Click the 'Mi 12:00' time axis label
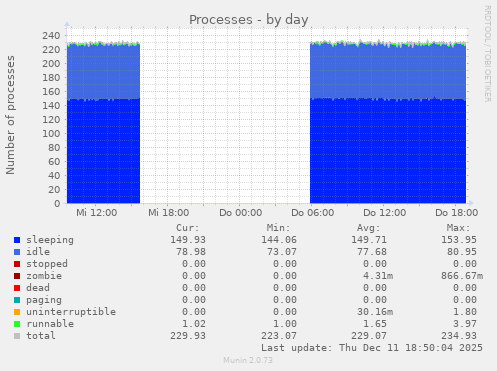 97,213
